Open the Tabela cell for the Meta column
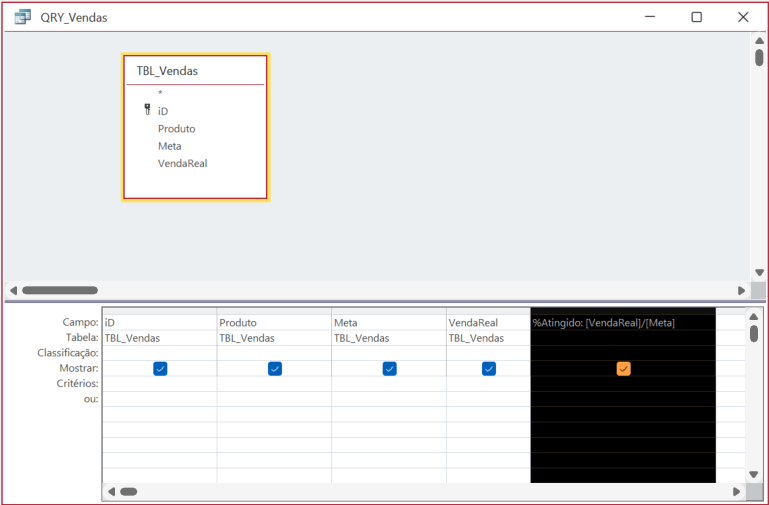The width and height of the screenshot is (769, 505). [x=389, y=338]
